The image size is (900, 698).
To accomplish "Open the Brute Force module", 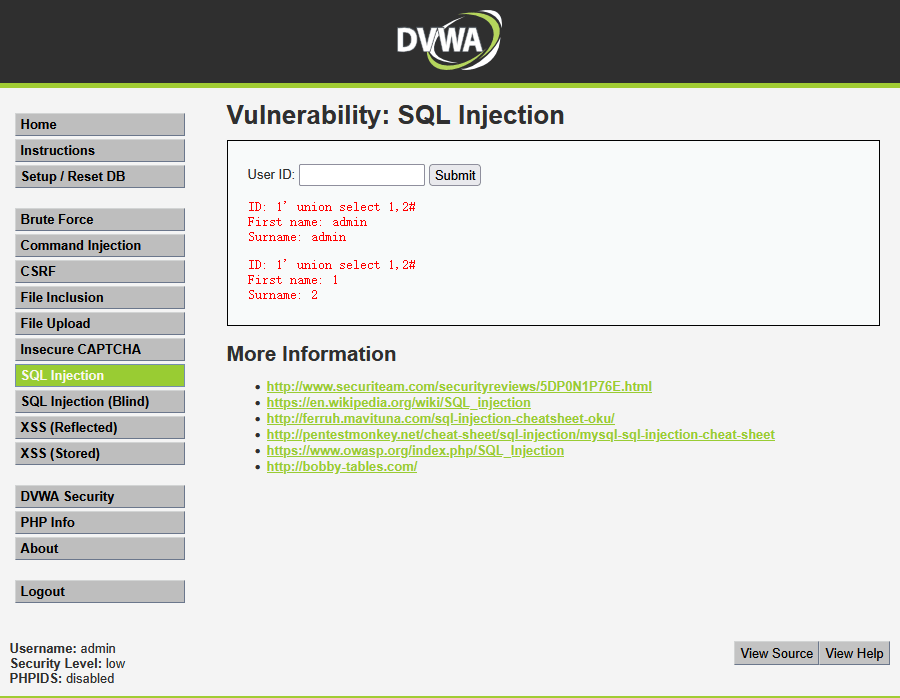I will tap(100, 219).
